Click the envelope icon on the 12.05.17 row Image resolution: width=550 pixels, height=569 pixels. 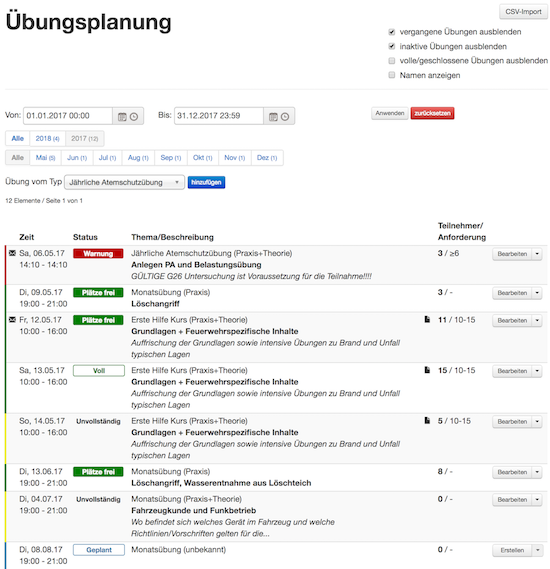click(12, 320)
